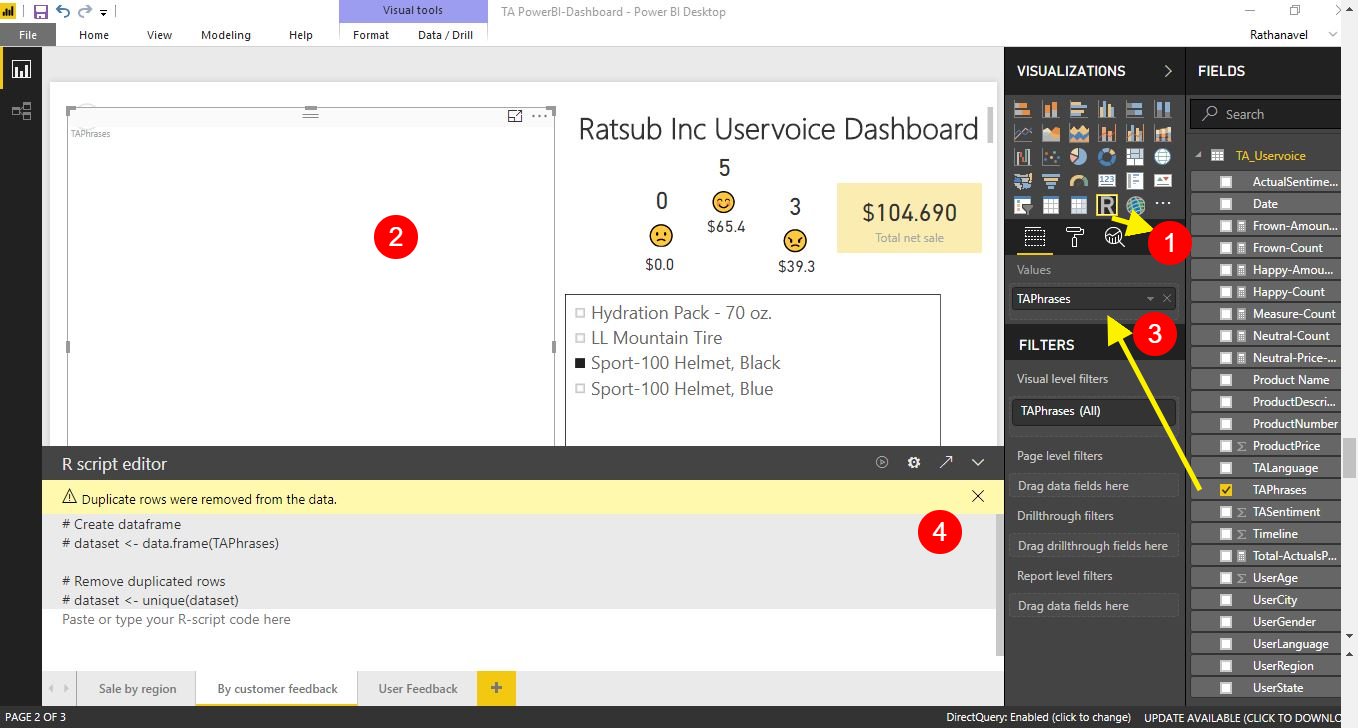The height and width of the screenshot is (728, 1366).
Task: Select the pie chart visualization icon
Action: [x=1078, y=157]
